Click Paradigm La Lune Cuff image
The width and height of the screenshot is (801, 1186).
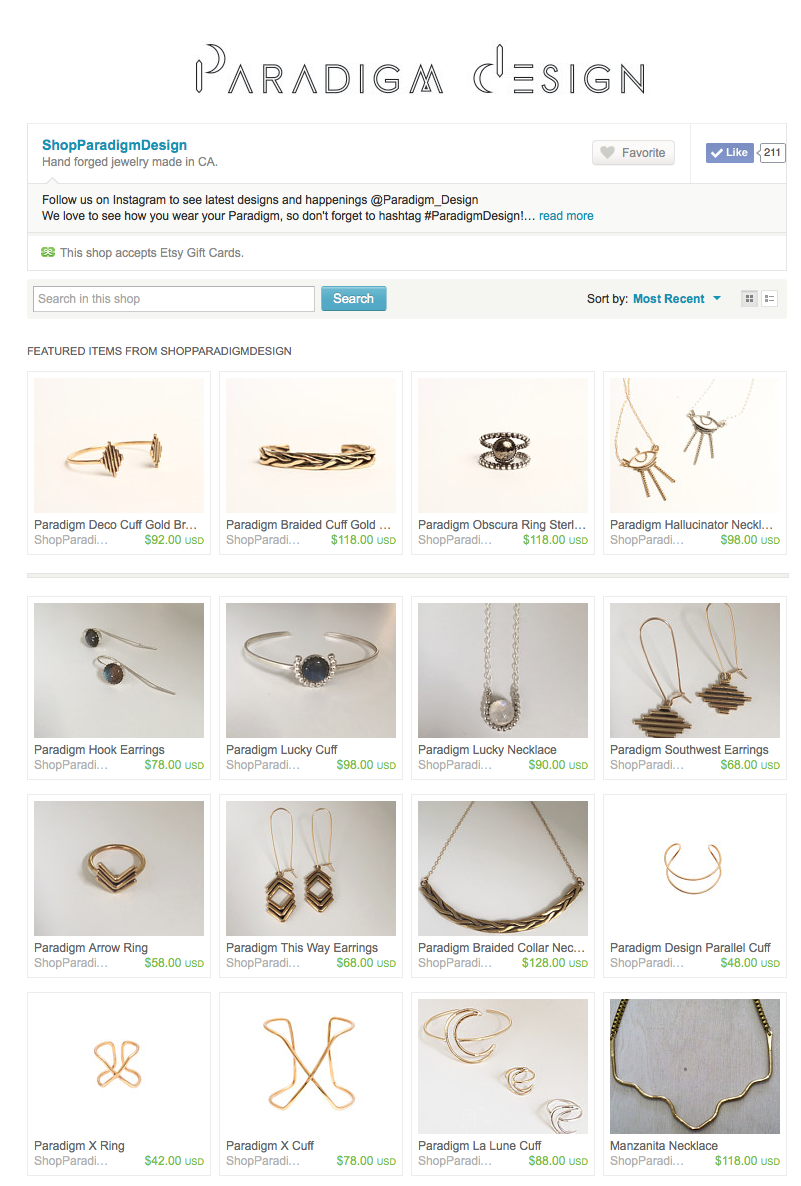point(503,1066)
